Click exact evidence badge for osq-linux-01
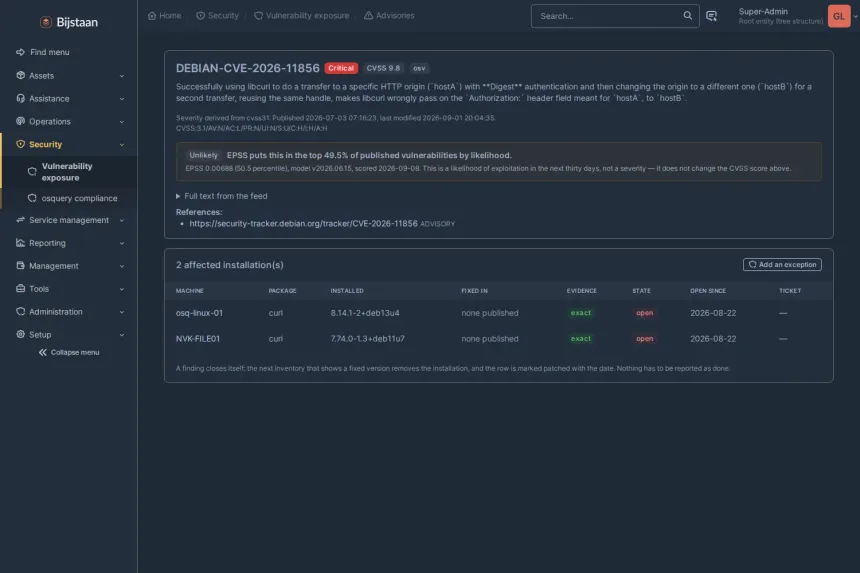This screenshot has height=573, width=860. tap(581, 313)
